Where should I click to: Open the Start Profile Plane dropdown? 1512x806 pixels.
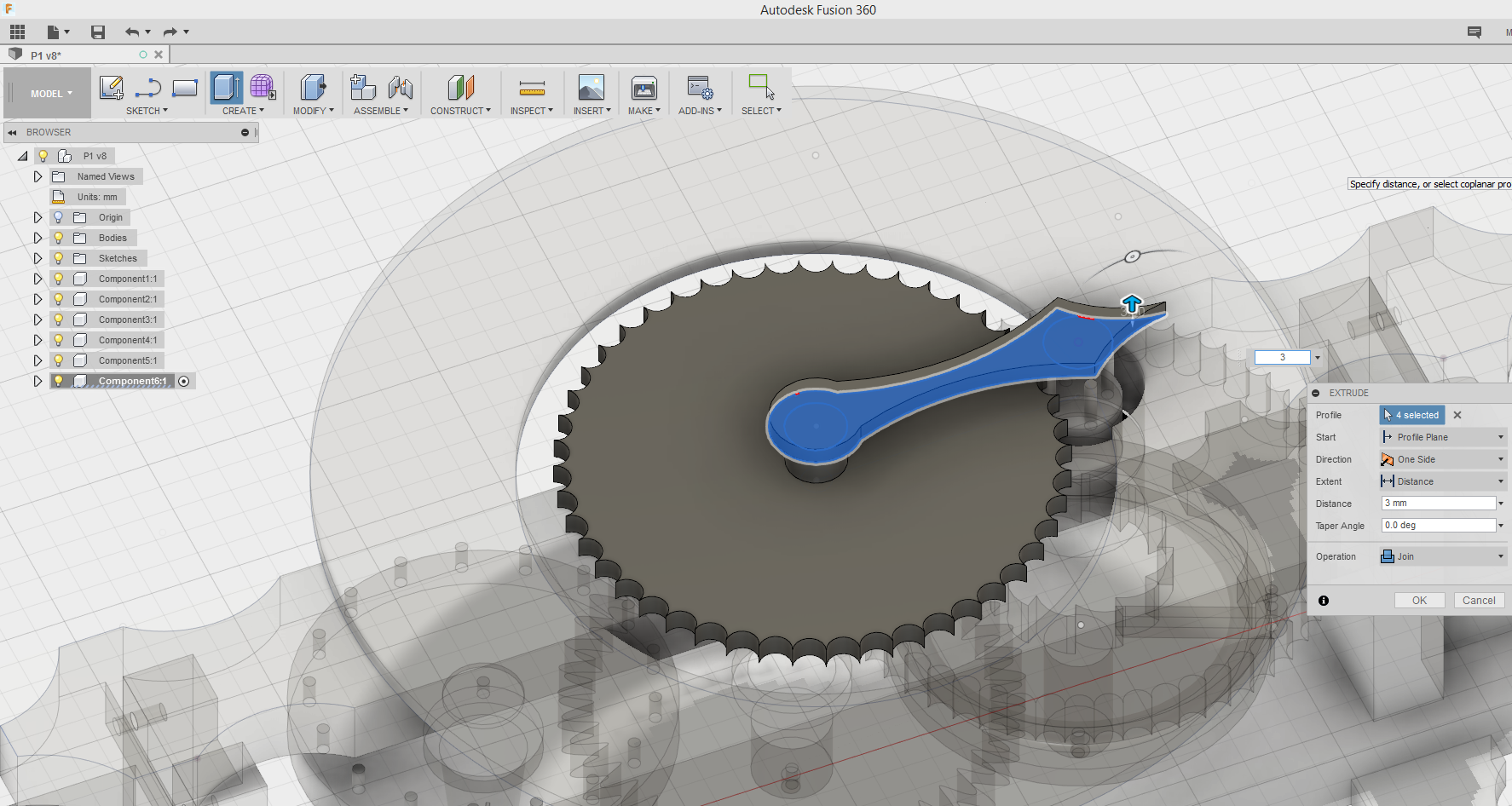(x=1443, y=437)
